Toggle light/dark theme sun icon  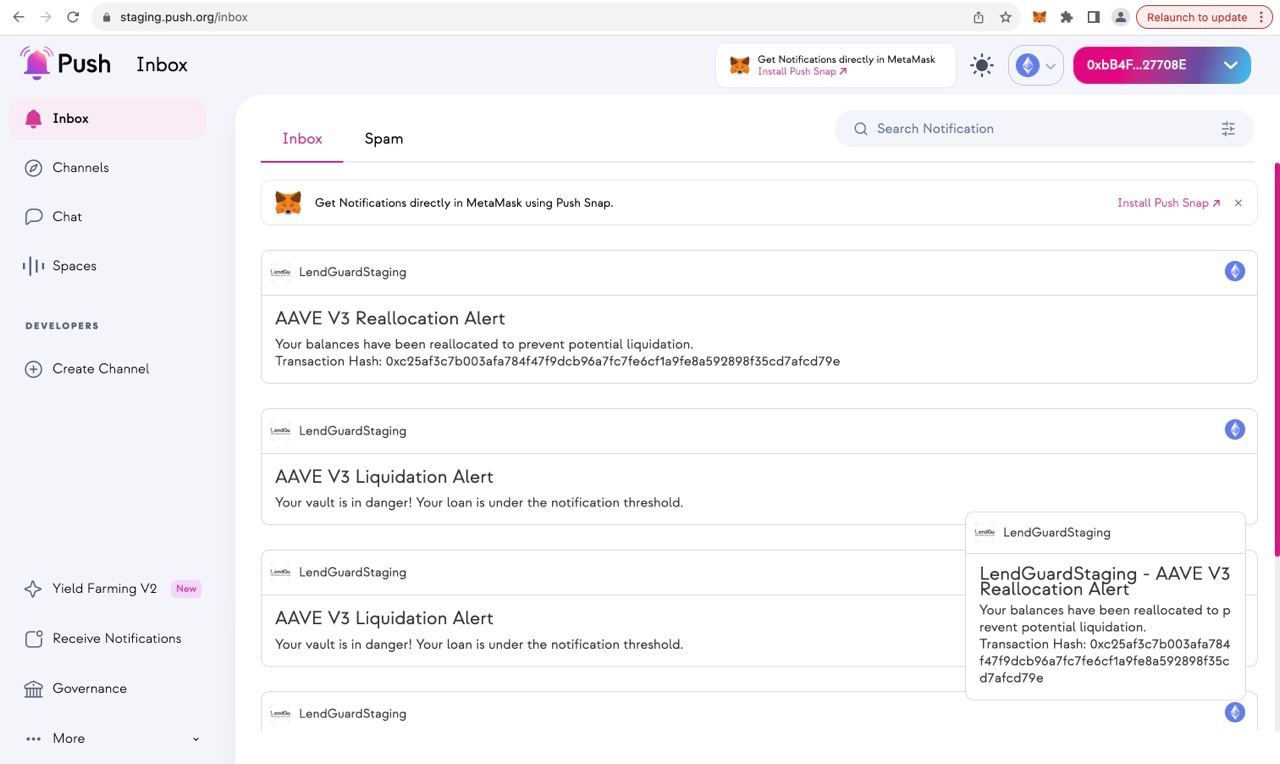point(982,66)
